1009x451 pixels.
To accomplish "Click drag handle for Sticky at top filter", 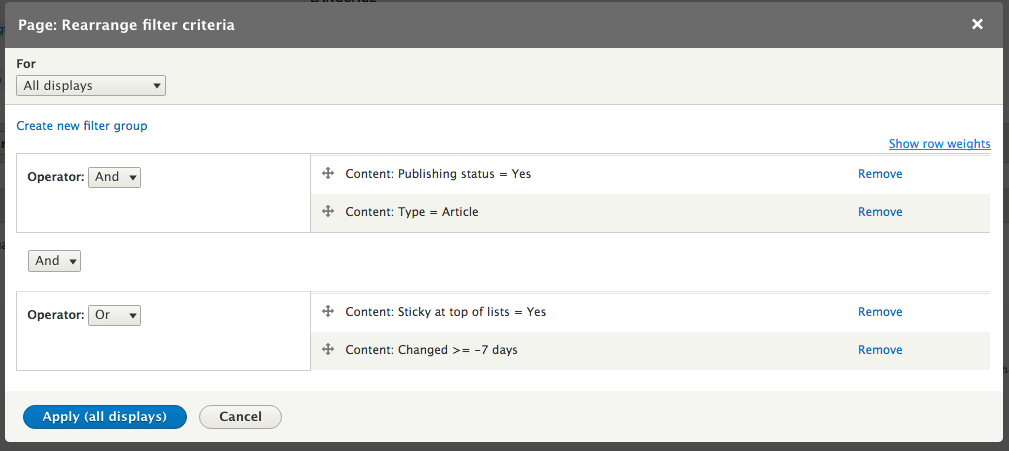I will (x=327, y=312).
